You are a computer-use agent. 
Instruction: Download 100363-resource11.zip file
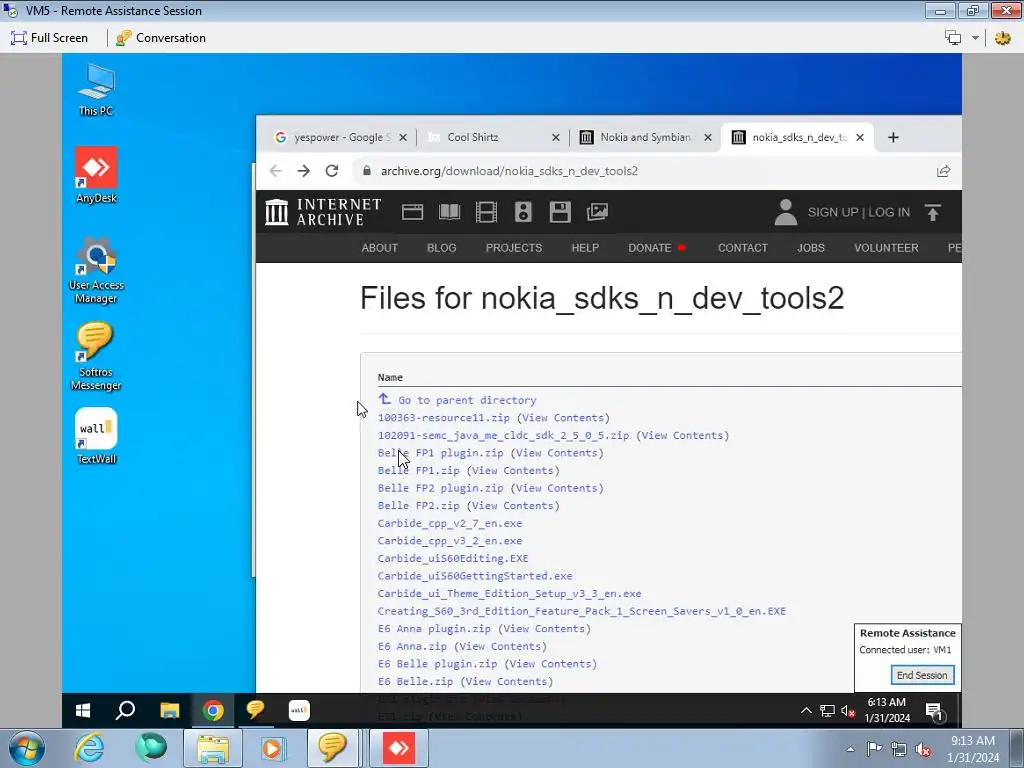pyautogui.click(x=443, y=418)
